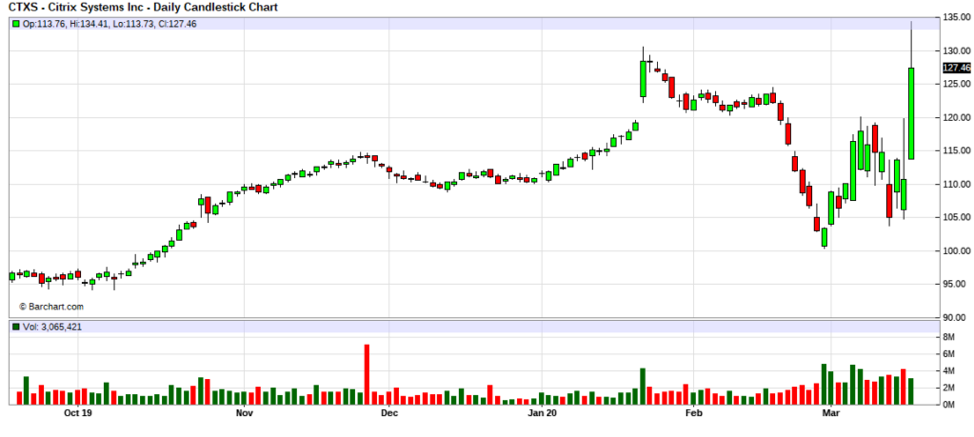Click the tallest red volume bar before Dec

(366, 374)
